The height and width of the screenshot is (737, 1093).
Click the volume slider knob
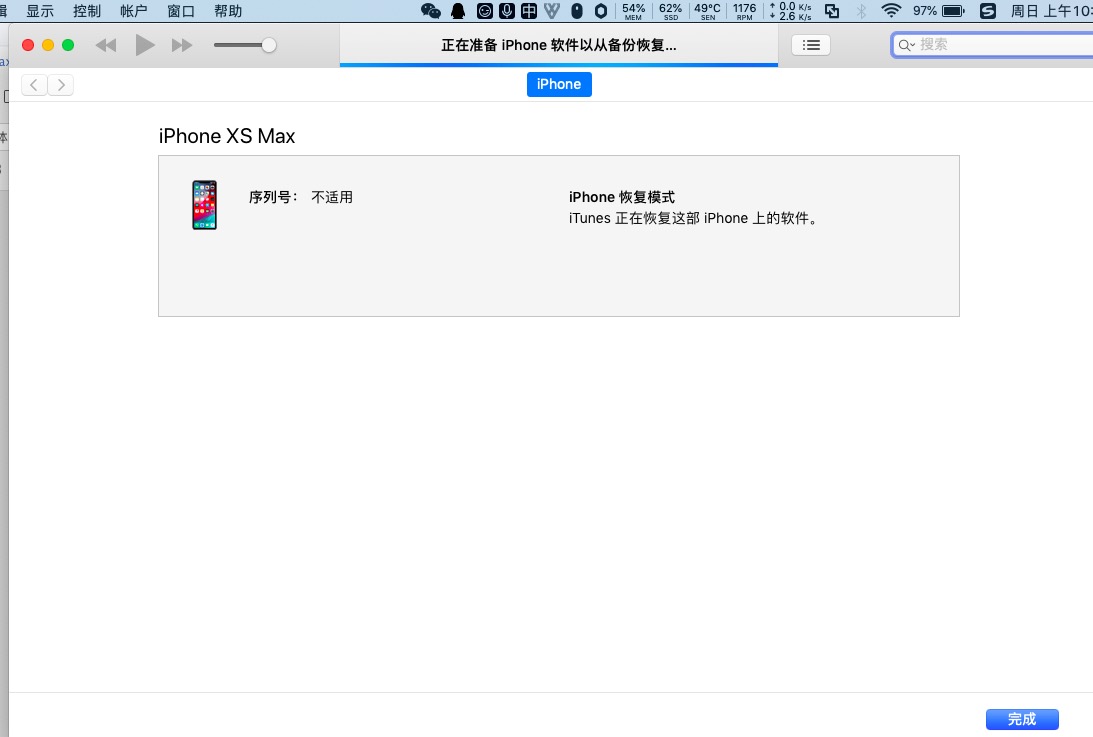pyautogui.click(x=268, y=45)
